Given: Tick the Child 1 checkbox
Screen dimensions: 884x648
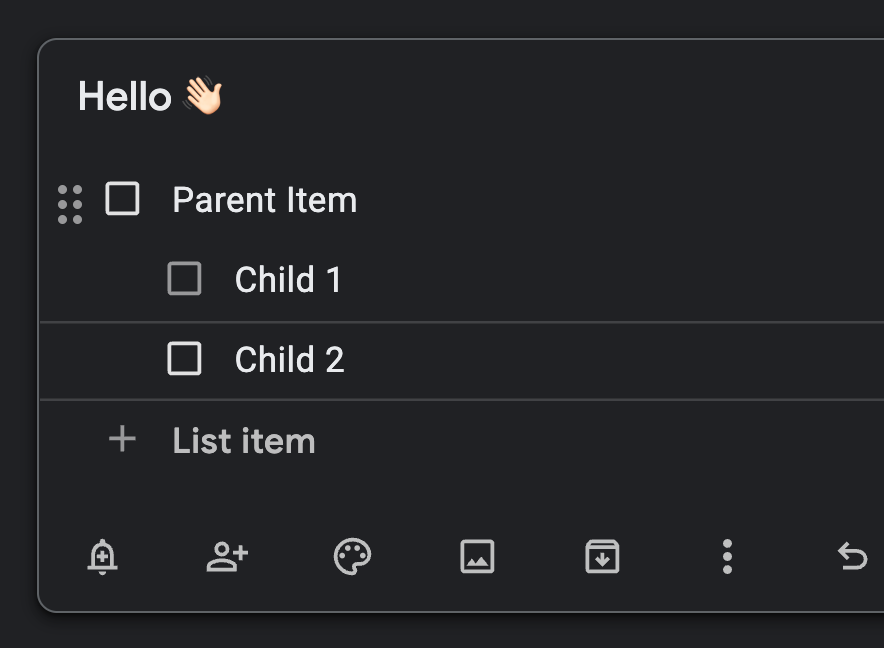Looking at the screenshot, I should point(184,279).
